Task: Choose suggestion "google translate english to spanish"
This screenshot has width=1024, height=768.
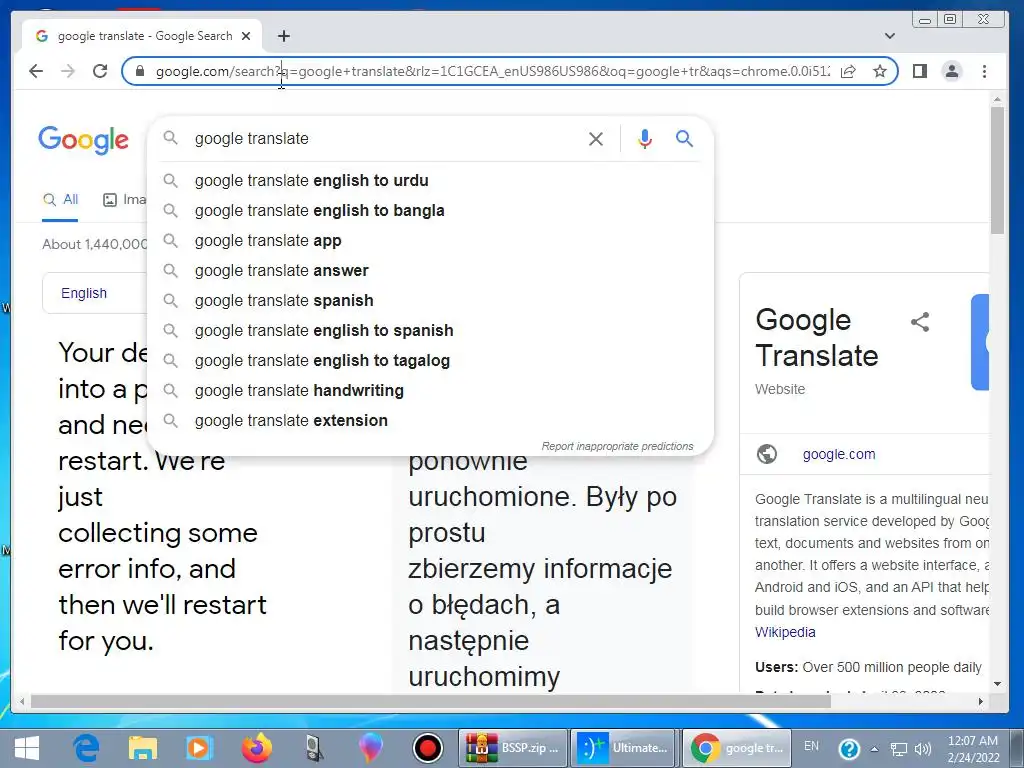Action: [x=324, y=331]
